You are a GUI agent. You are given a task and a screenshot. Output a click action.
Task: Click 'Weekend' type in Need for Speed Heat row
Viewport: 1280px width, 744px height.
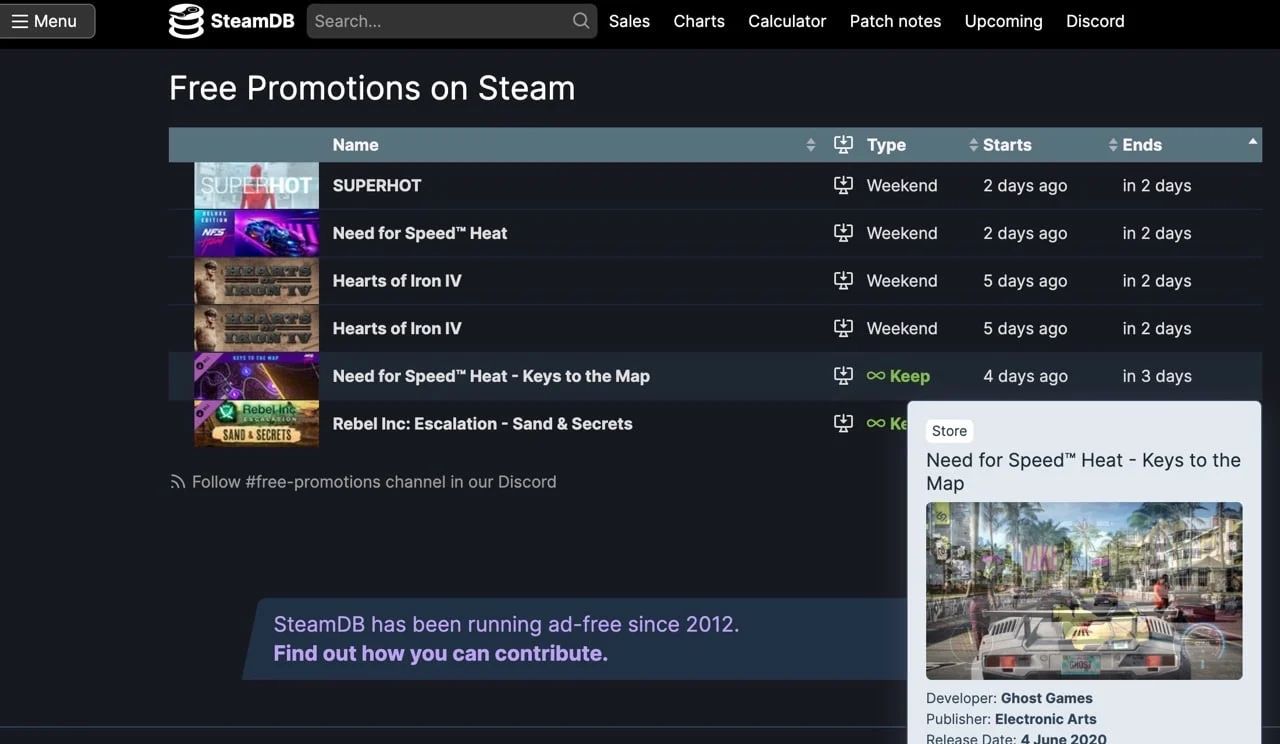pos(902,233)
